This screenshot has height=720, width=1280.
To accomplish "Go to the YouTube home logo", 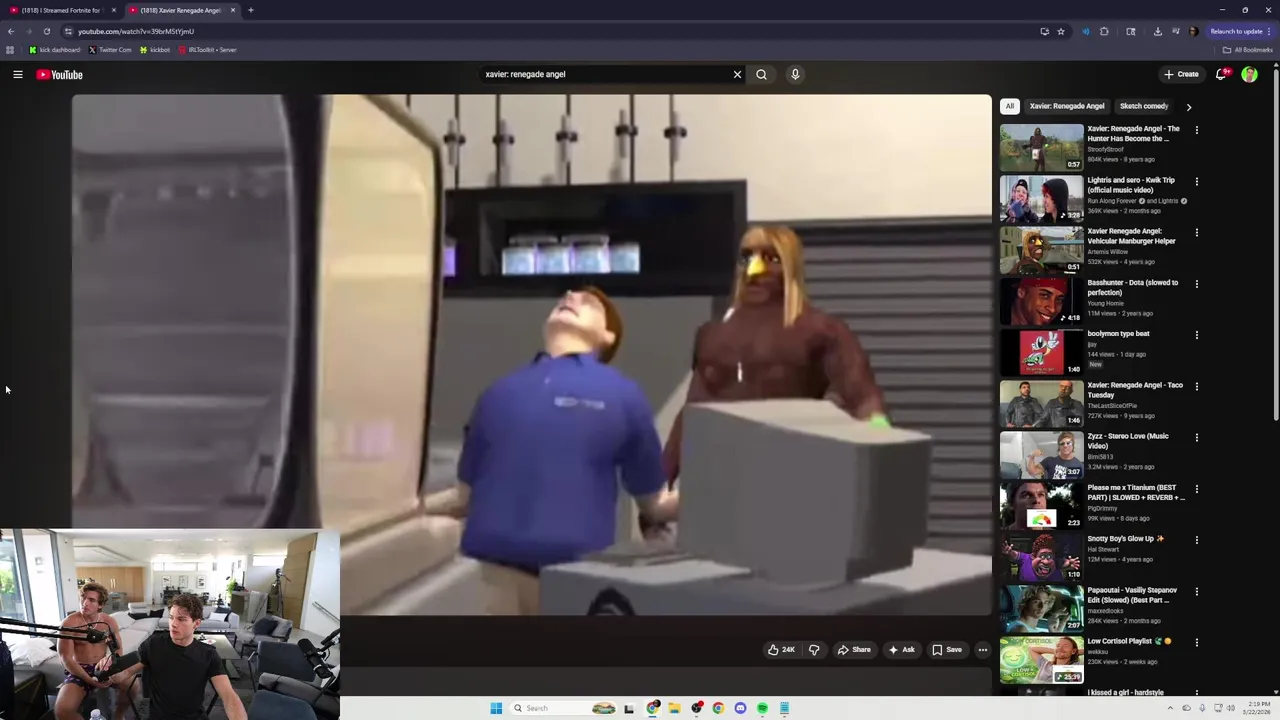I will (60, 75).
